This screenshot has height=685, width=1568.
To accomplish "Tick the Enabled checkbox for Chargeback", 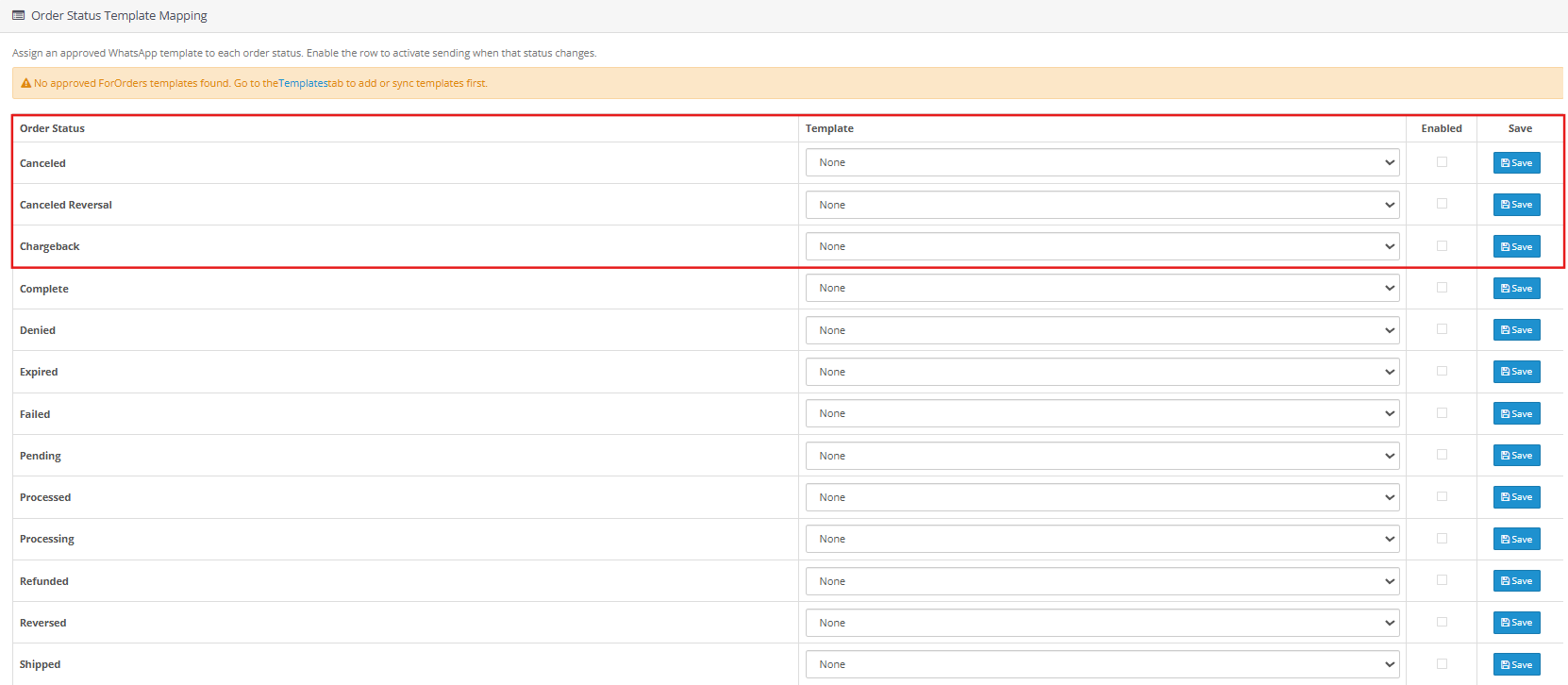I will [x=1442, y=245].
